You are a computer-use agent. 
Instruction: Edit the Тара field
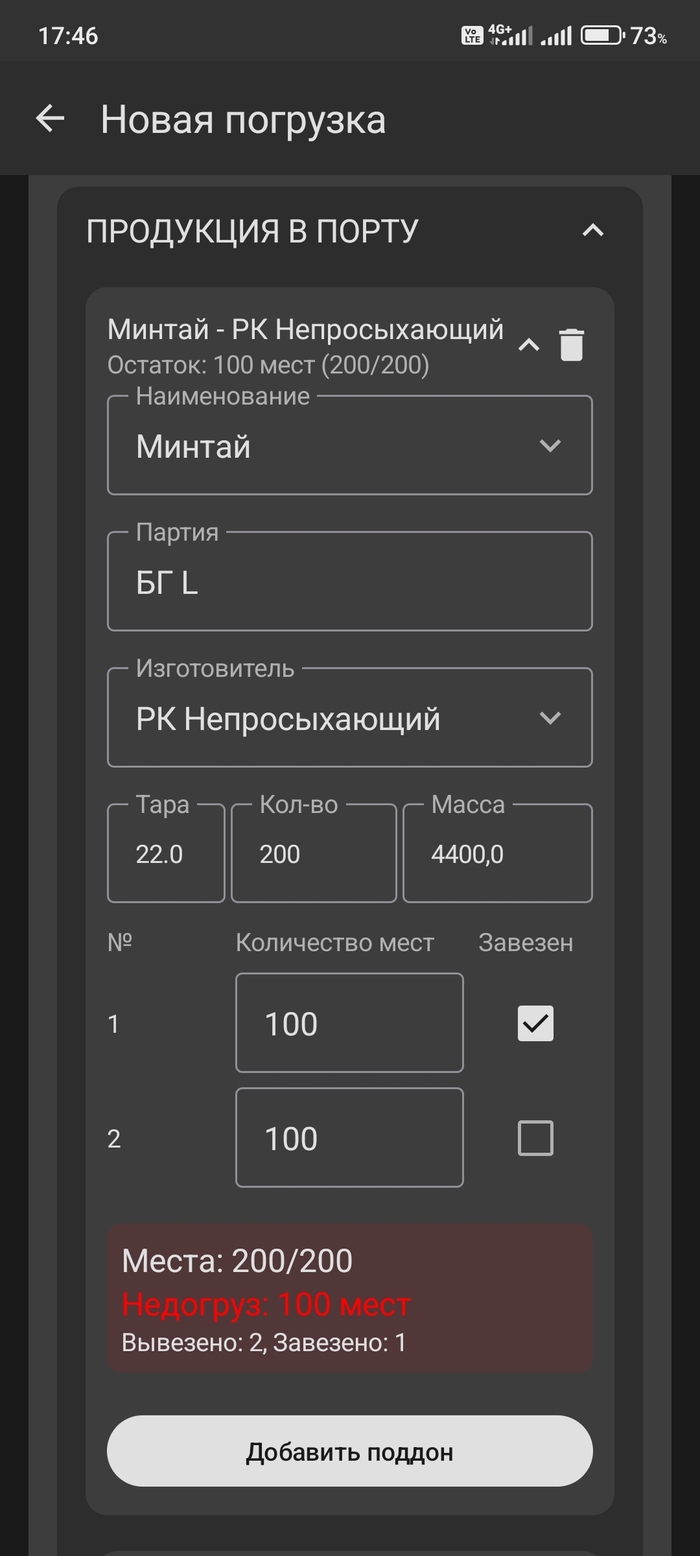click(166, 854)
